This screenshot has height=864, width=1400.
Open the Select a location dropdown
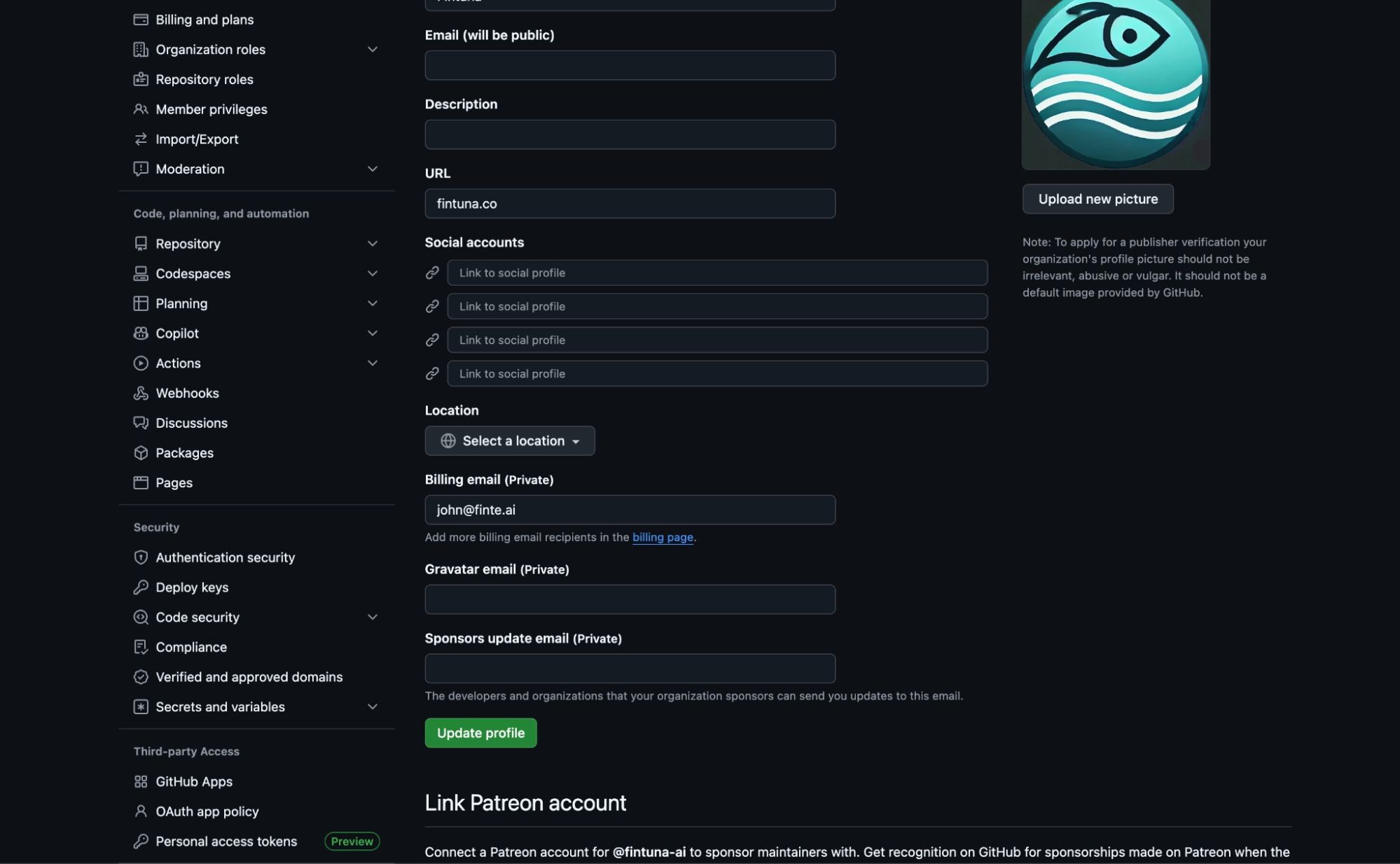[510, 441]
